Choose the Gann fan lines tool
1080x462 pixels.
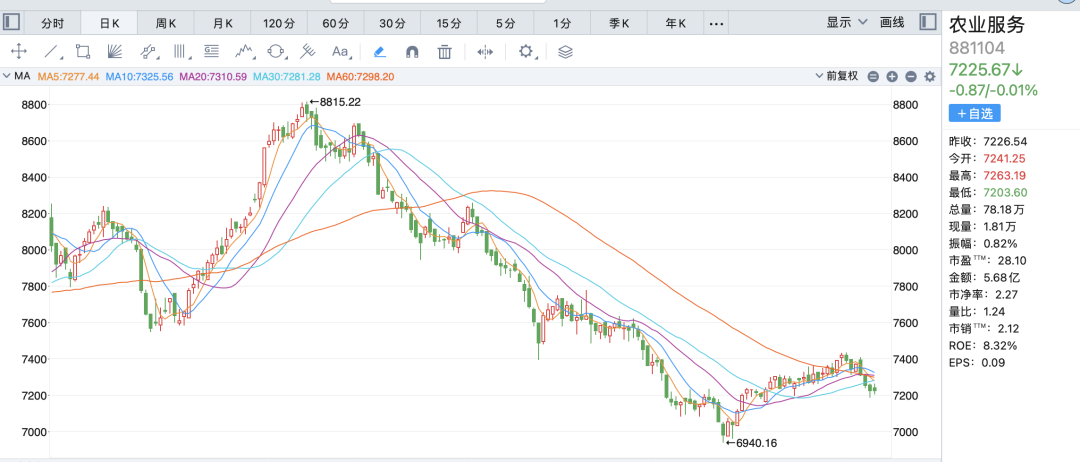[x=115, y=51]
